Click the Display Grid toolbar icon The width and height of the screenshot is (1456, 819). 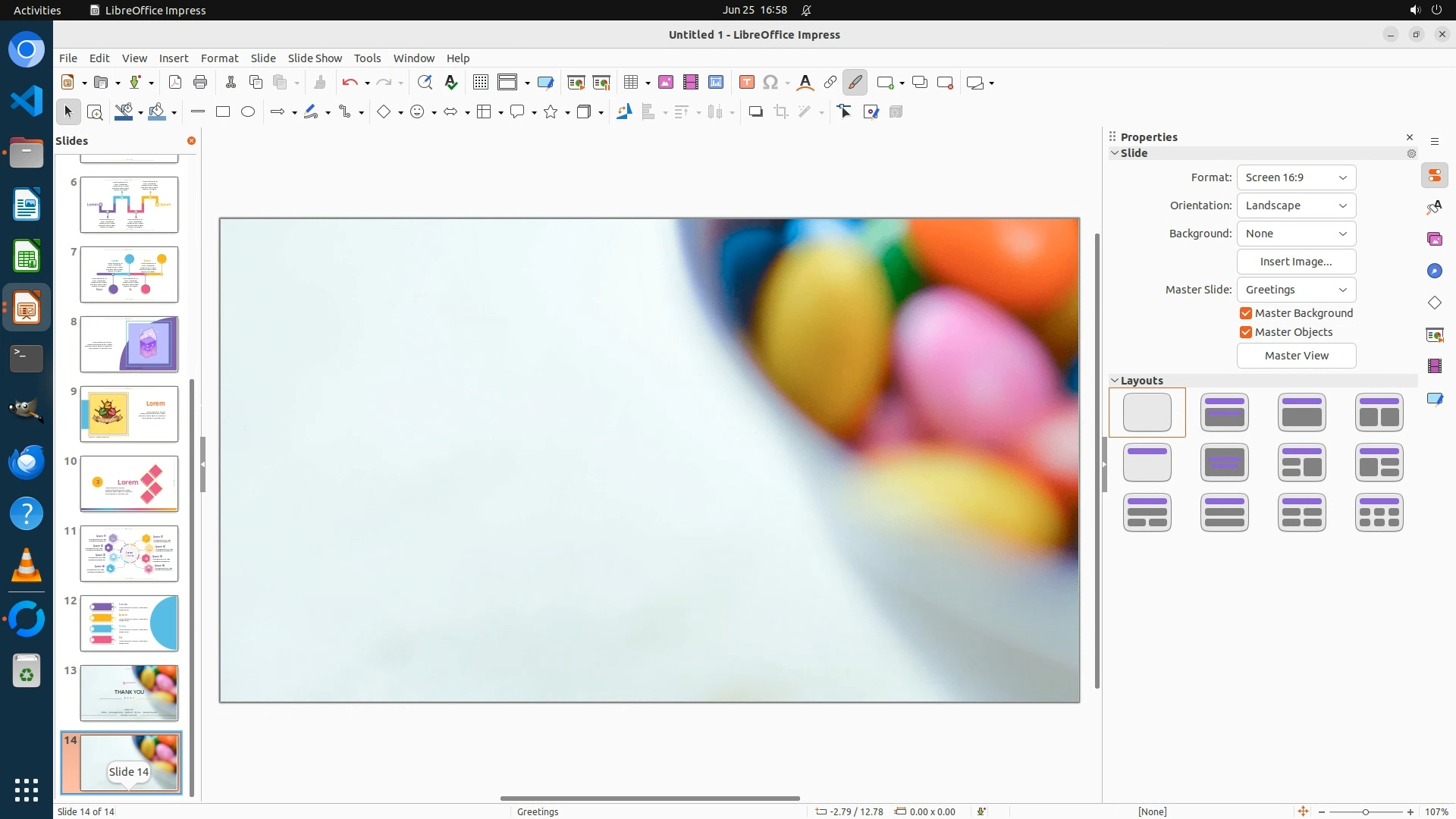coord(481,83)
